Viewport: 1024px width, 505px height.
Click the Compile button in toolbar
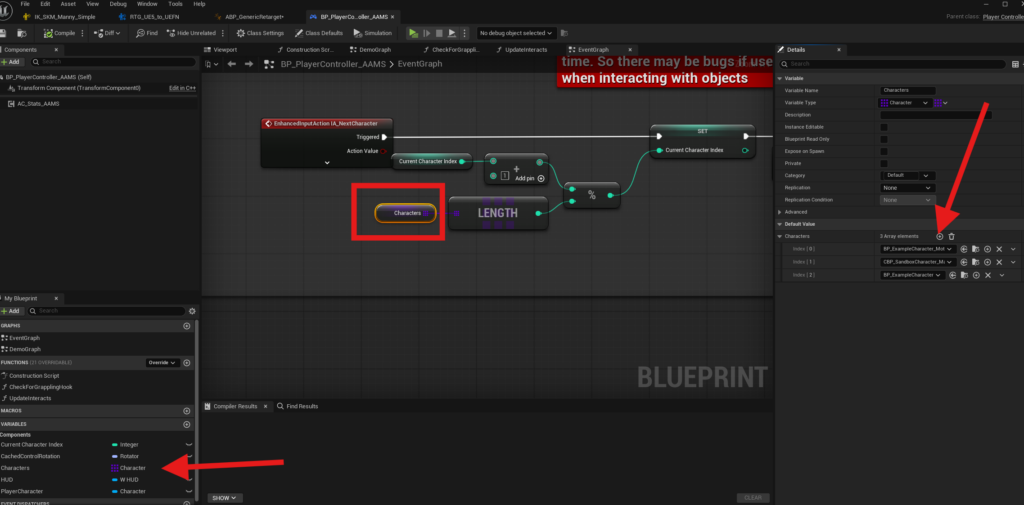tap(59, 33)
